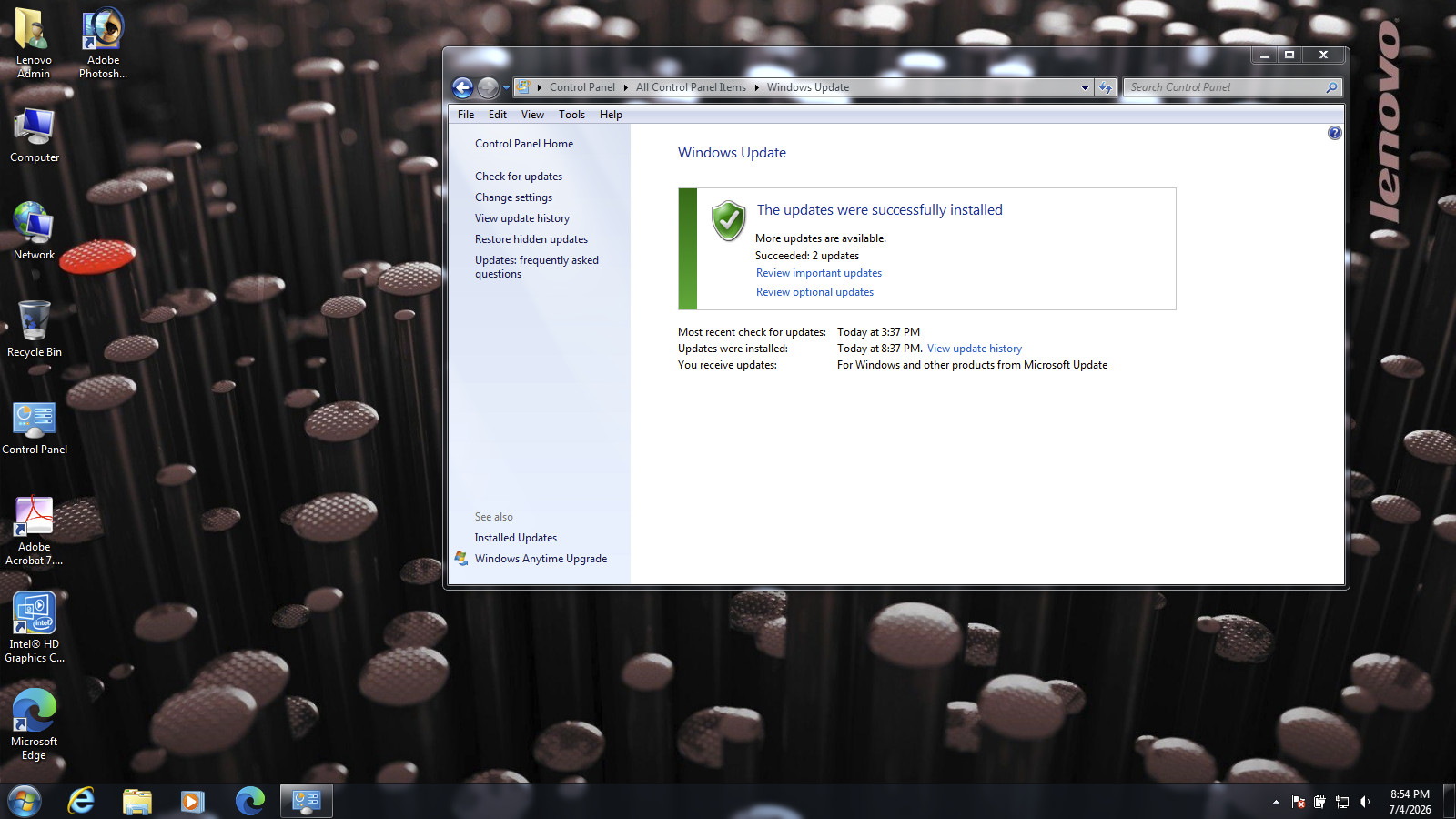
Task: Open Windows Explorer from taskbar
Action: click(136, 801)
